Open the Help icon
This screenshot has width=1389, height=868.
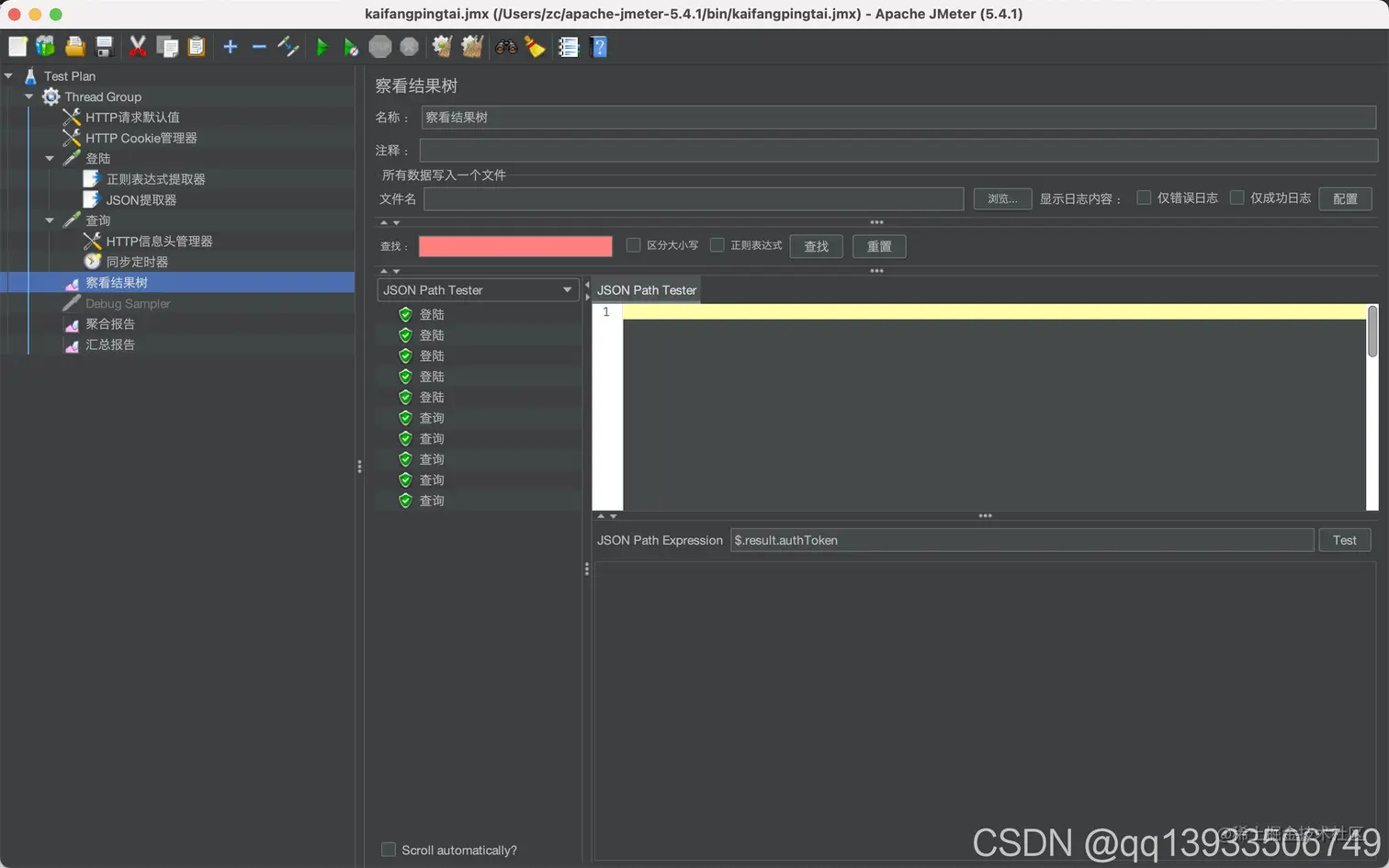(x=599, y=47)
